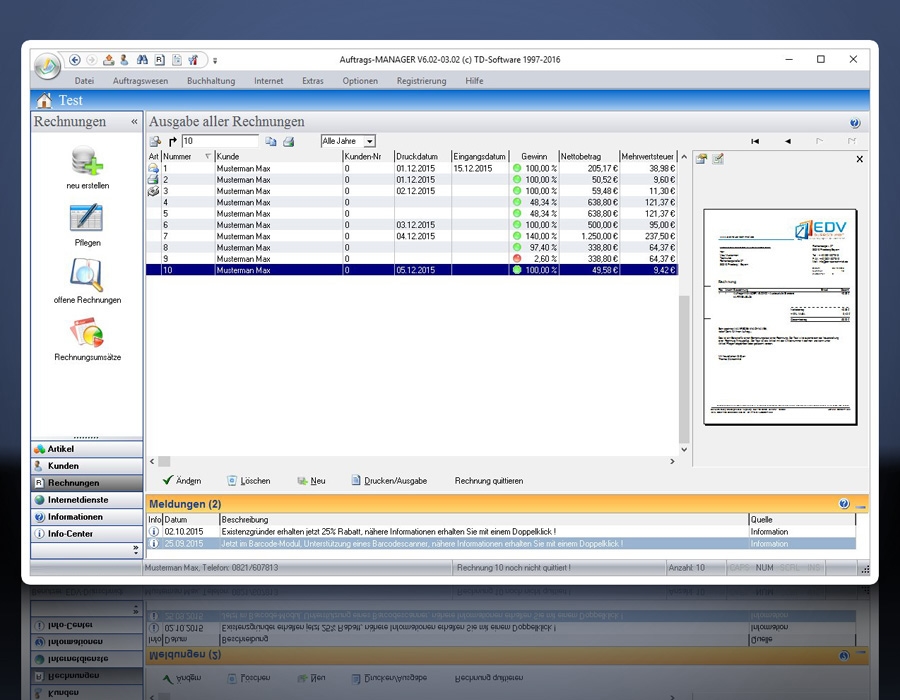Expand navigation pane overflow chevron
This screenshot has width=900, height=700.
pos(136,549)
